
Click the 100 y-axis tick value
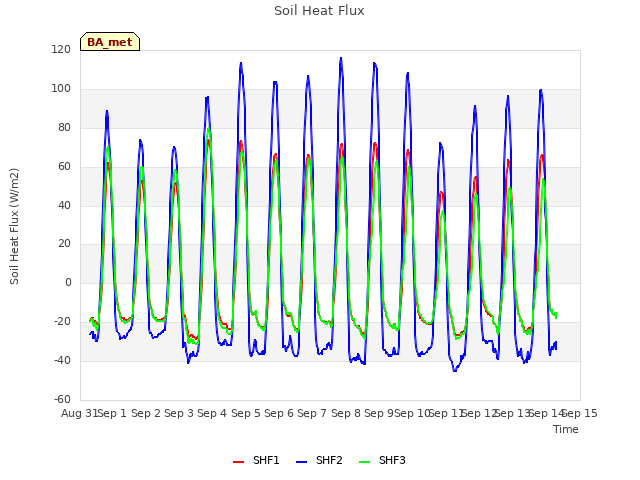[61, 89]
